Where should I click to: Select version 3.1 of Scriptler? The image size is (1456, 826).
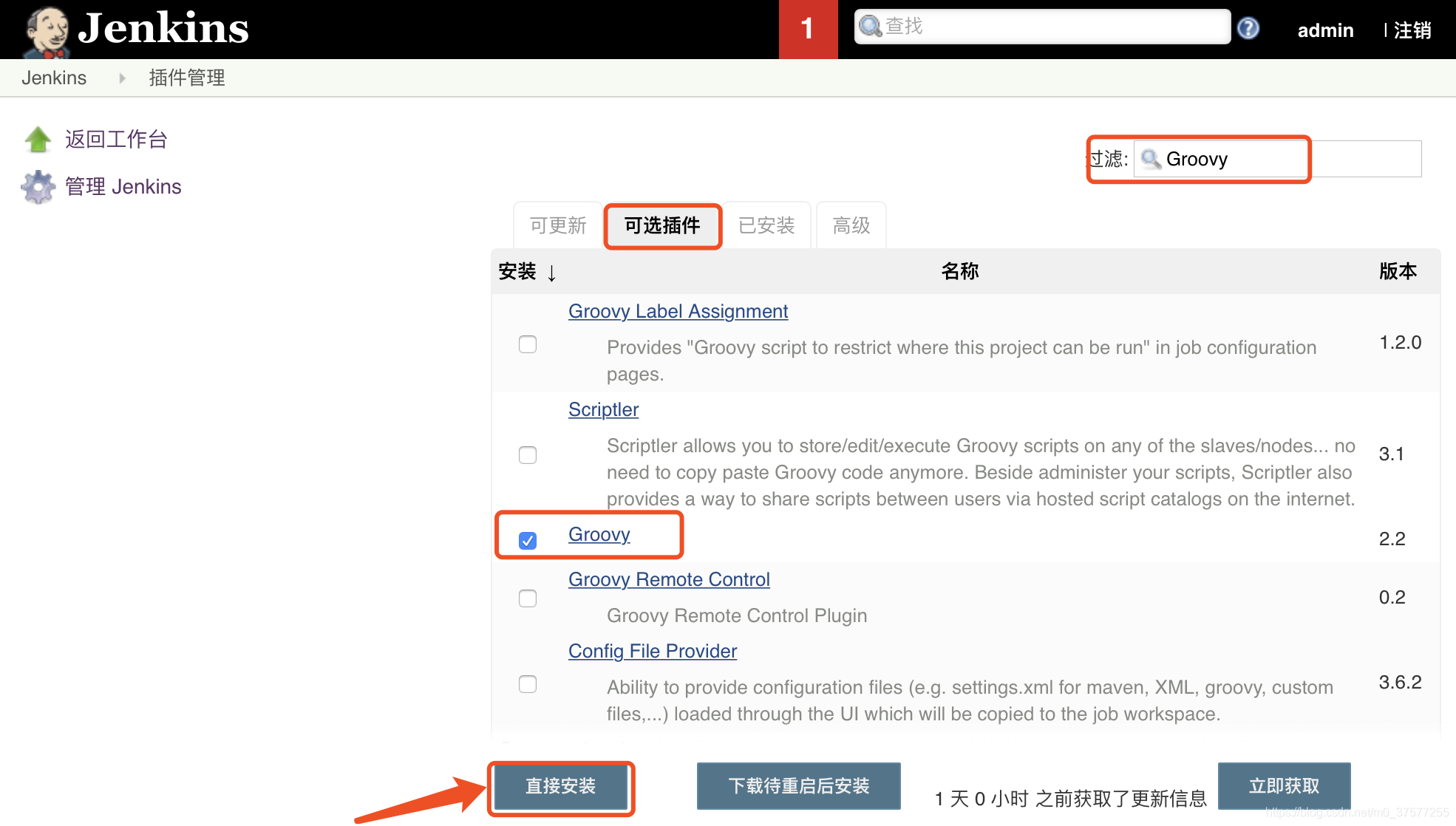[x=1392, y=454]
